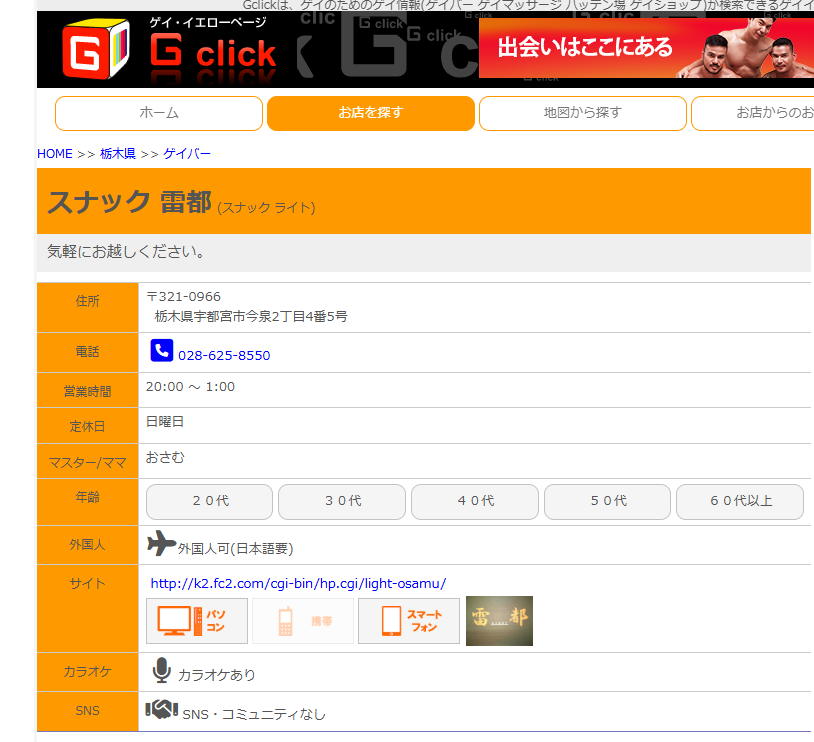Click the G click cube logo
This screenshot has width=814, height=742.
[96, 49]
